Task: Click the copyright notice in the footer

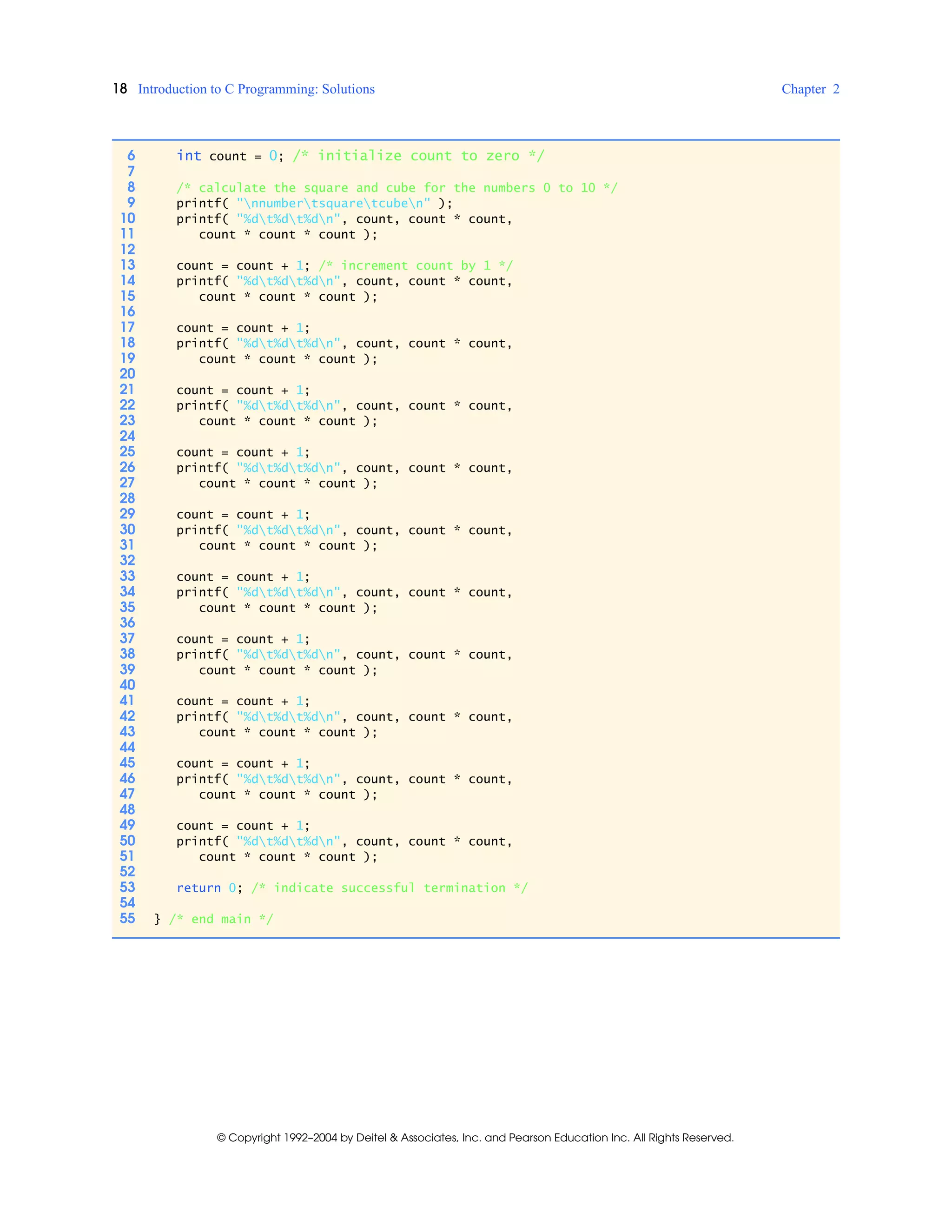Action: [476, 1138]
